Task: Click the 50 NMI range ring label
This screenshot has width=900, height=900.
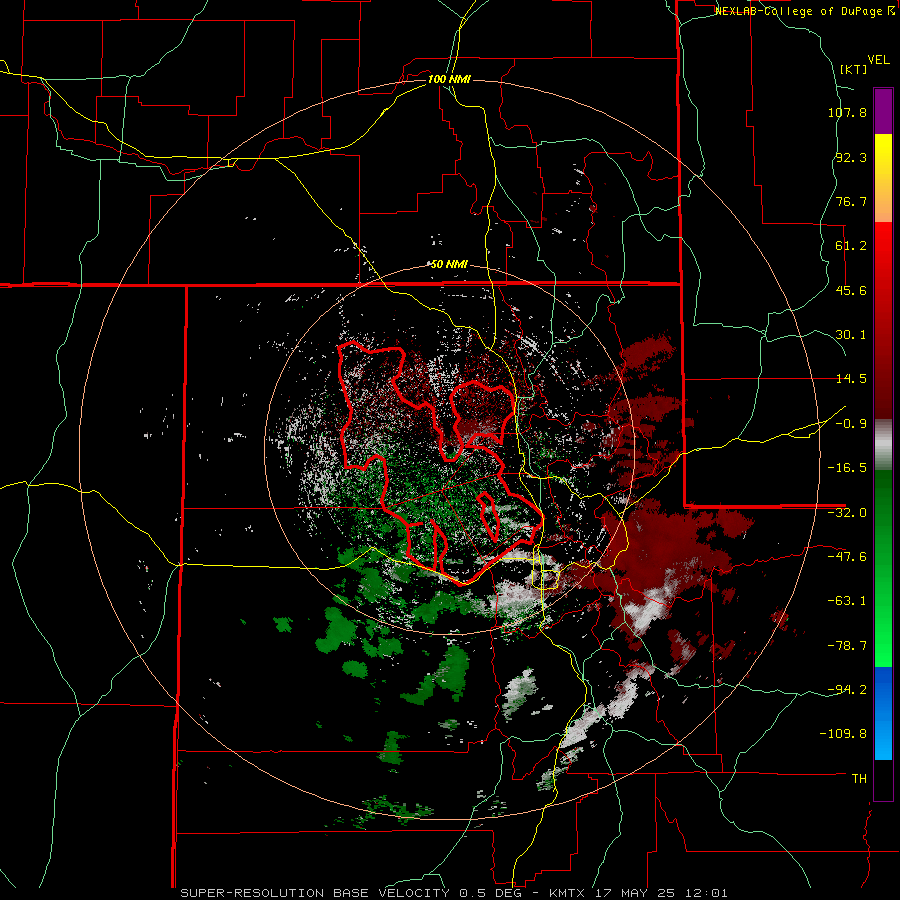Action: click(x=449, y=265)
